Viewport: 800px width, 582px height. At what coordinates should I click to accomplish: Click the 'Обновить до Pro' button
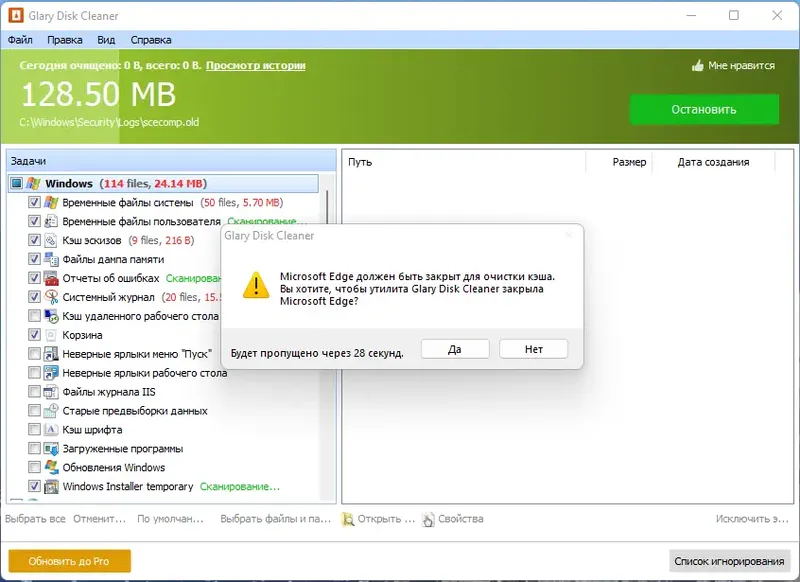click(69, 561)
